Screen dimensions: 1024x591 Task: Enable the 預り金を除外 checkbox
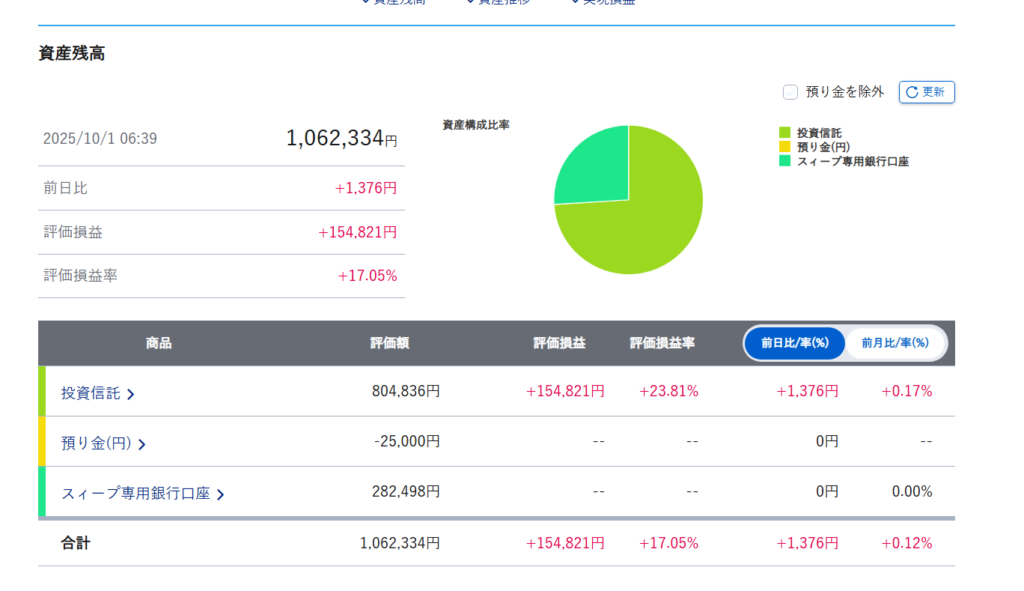pos(790,92)
